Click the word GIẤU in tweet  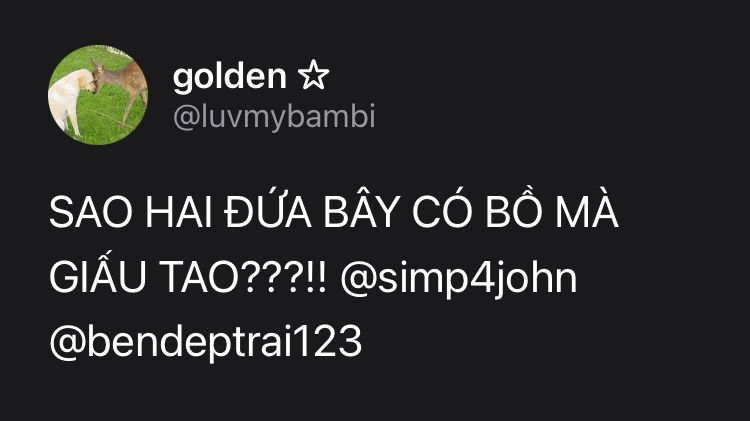pos(98,274)
